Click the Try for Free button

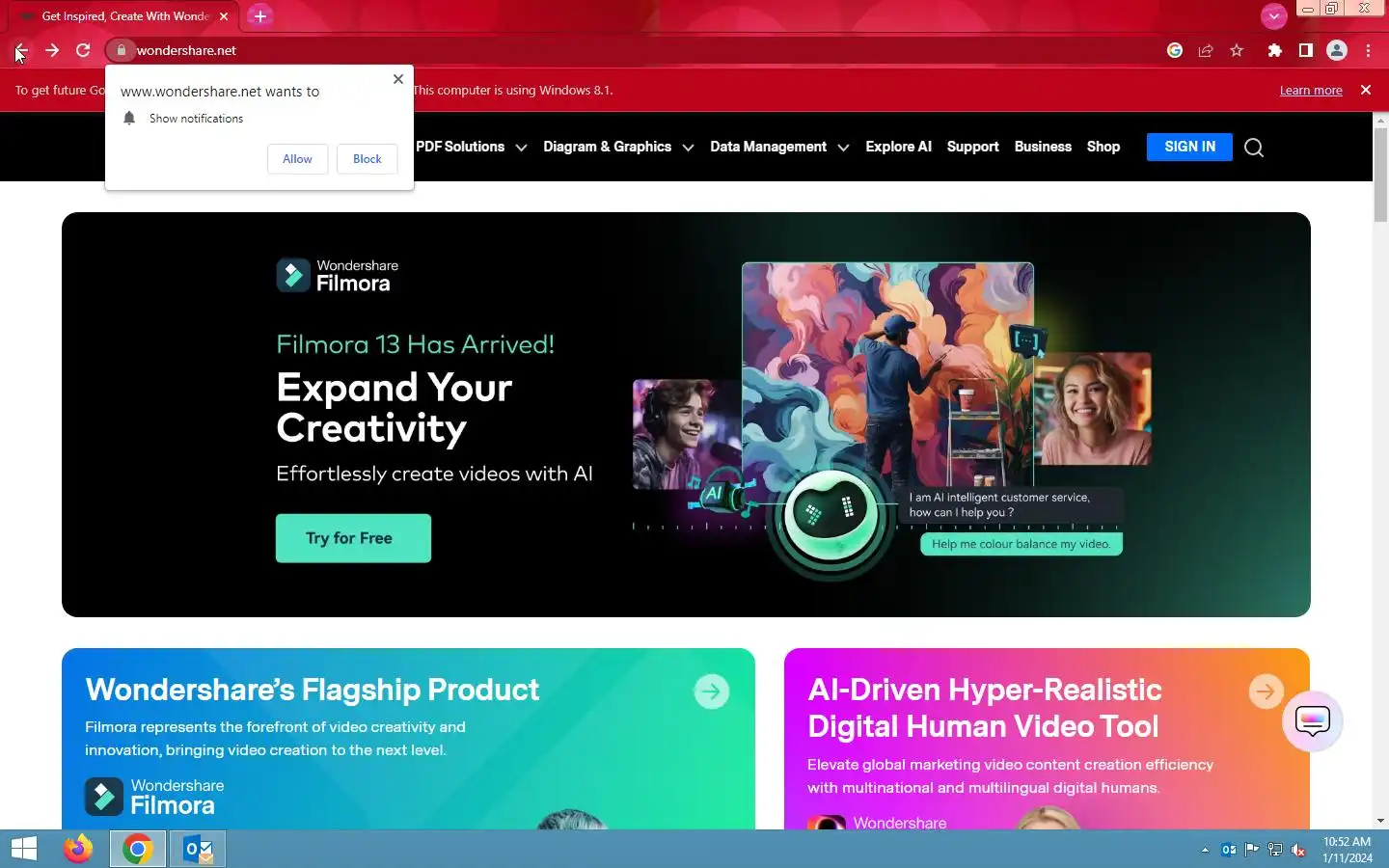(353, 538)
